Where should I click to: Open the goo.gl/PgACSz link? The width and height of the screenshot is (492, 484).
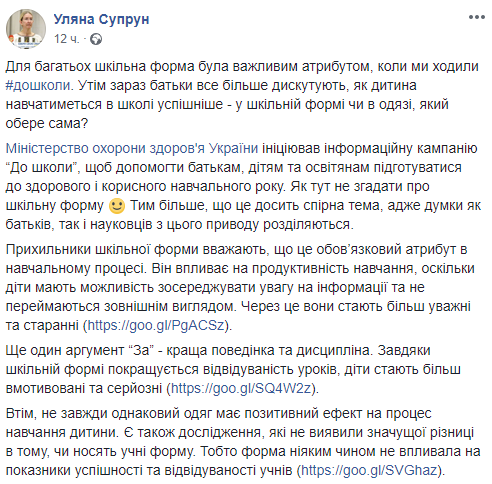coord(156,325)
